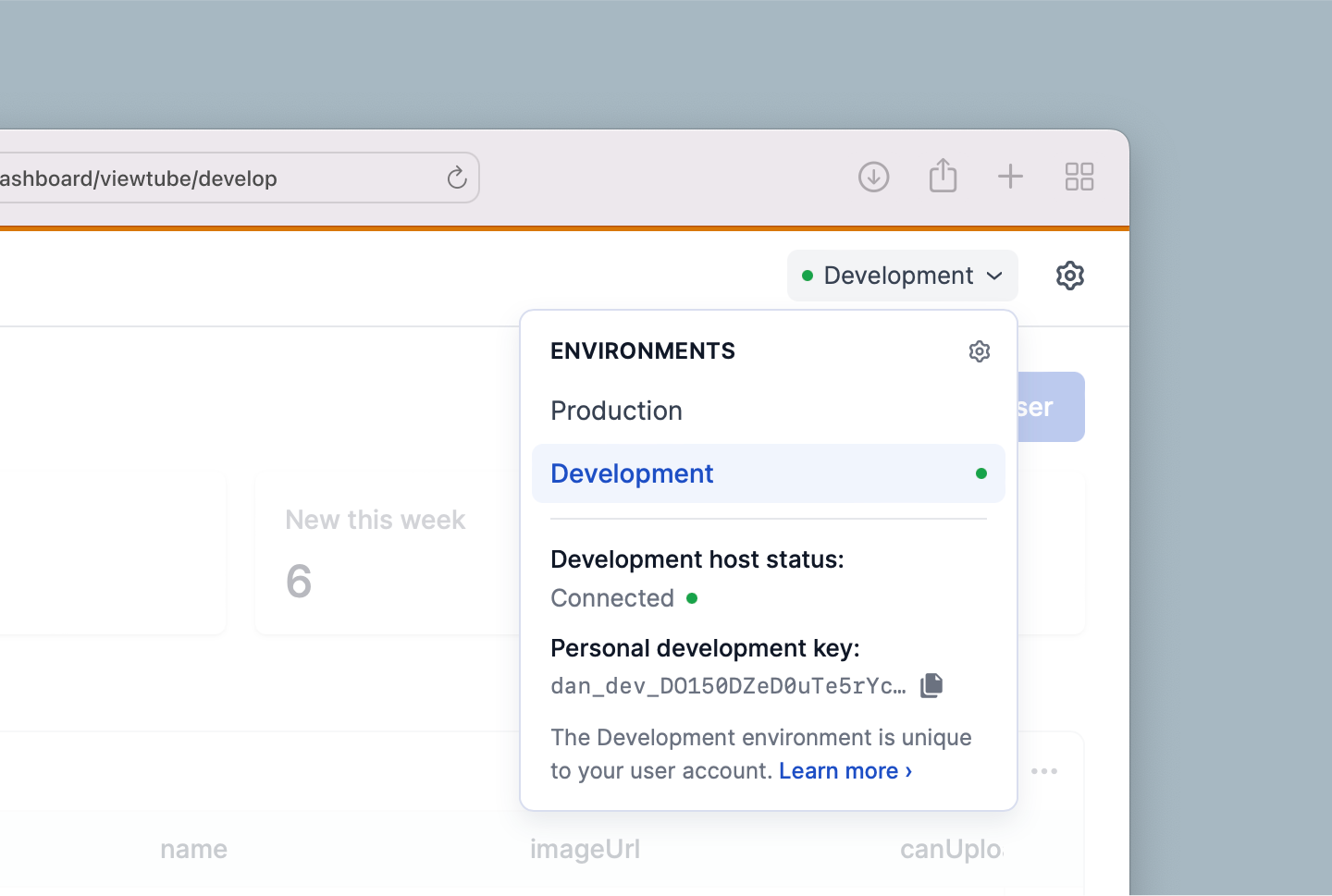Open a new browser tab
Image resolution: width=1332 pixels, height=896 pixels.
click(x=1010, y=176)
